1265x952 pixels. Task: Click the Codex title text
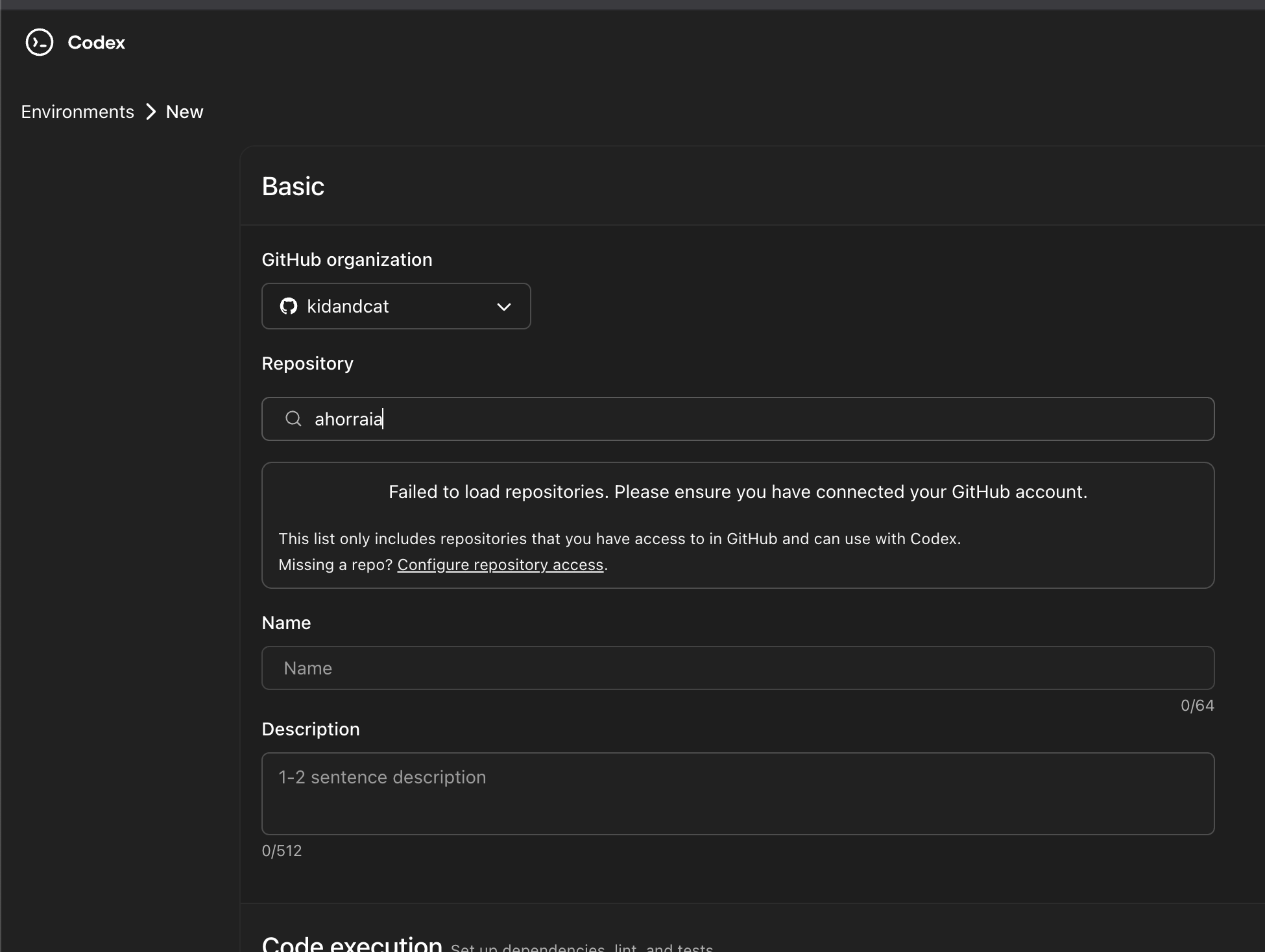coord(96,43)
